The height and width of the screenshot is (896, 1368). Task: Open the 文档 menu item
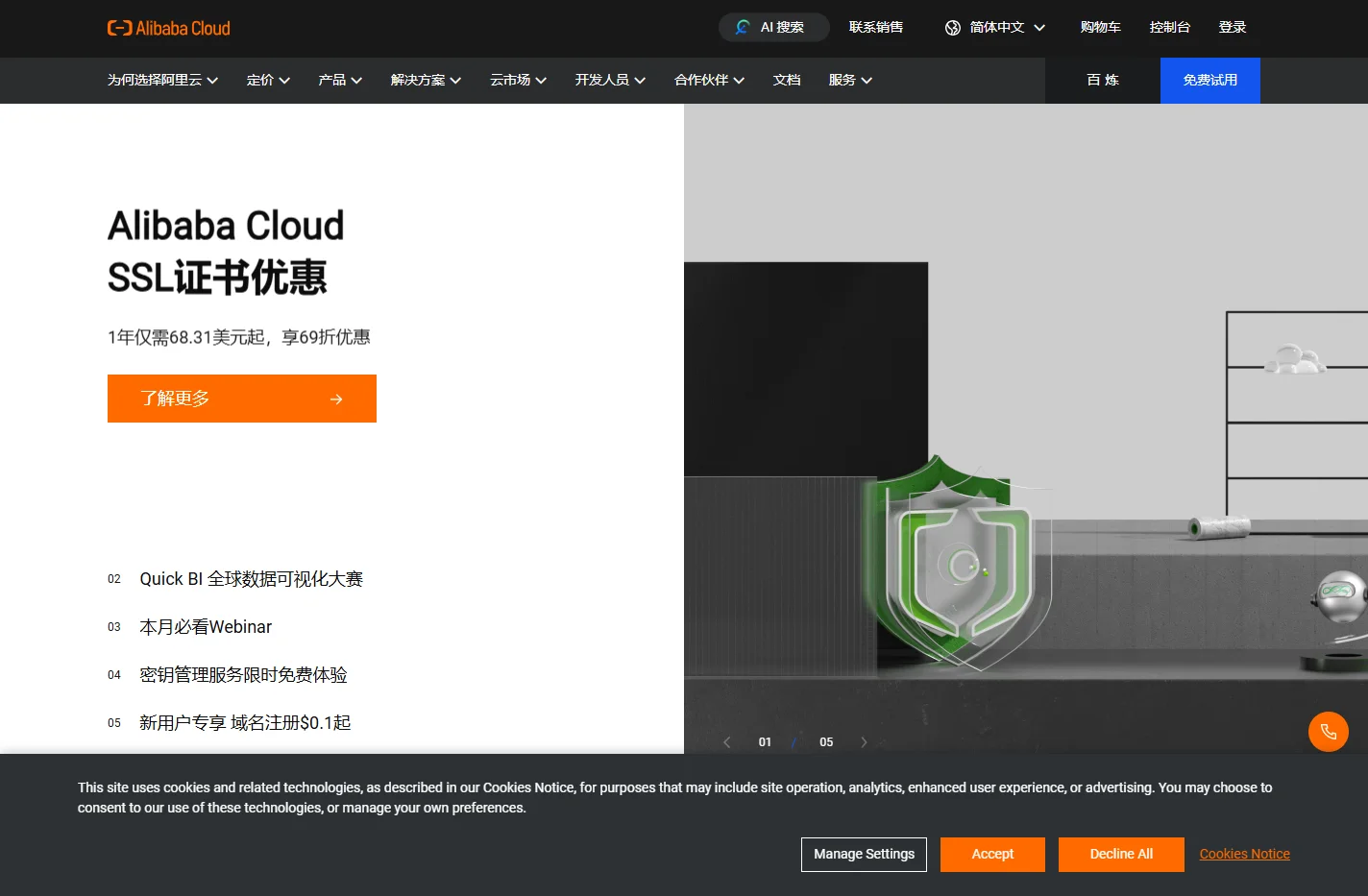coord(787,81)
